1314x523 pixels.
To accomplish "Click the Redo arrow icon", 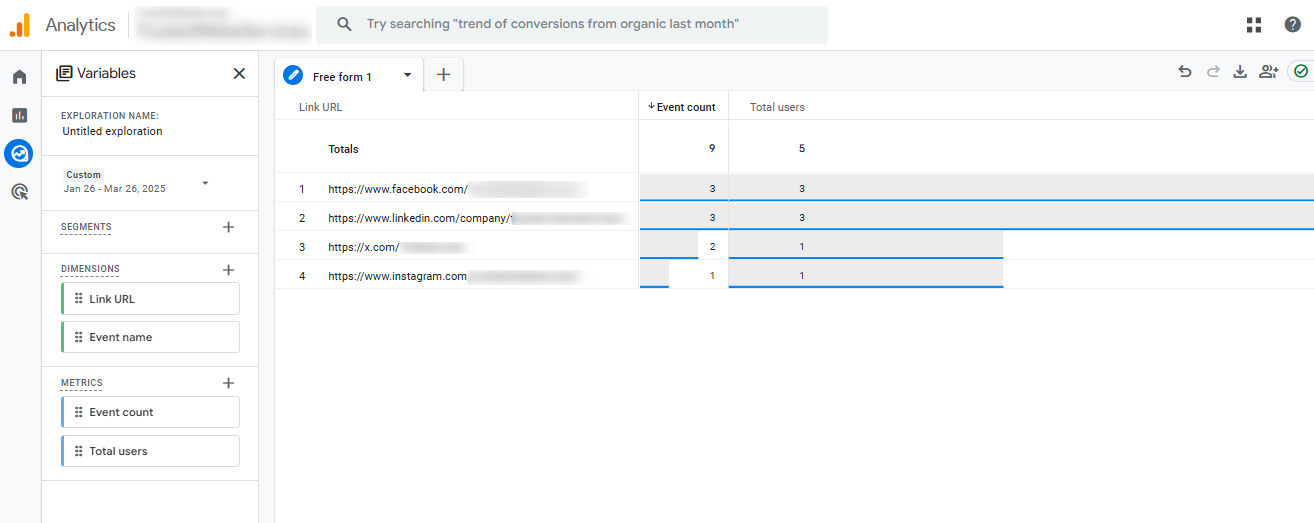I will (x=1213, y=71).
